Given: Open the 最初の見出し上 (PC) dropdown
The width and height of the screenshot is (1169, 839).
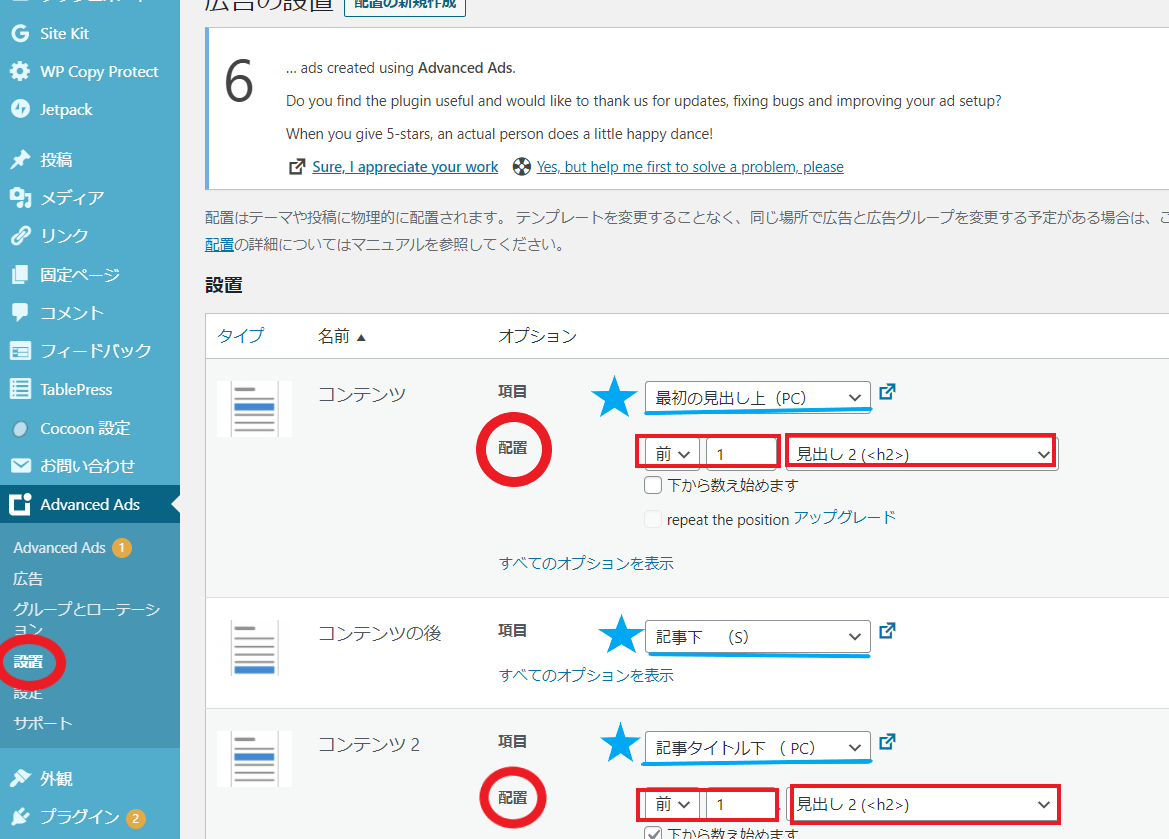Looking at the screenshot, I should (x=757, y=397).
